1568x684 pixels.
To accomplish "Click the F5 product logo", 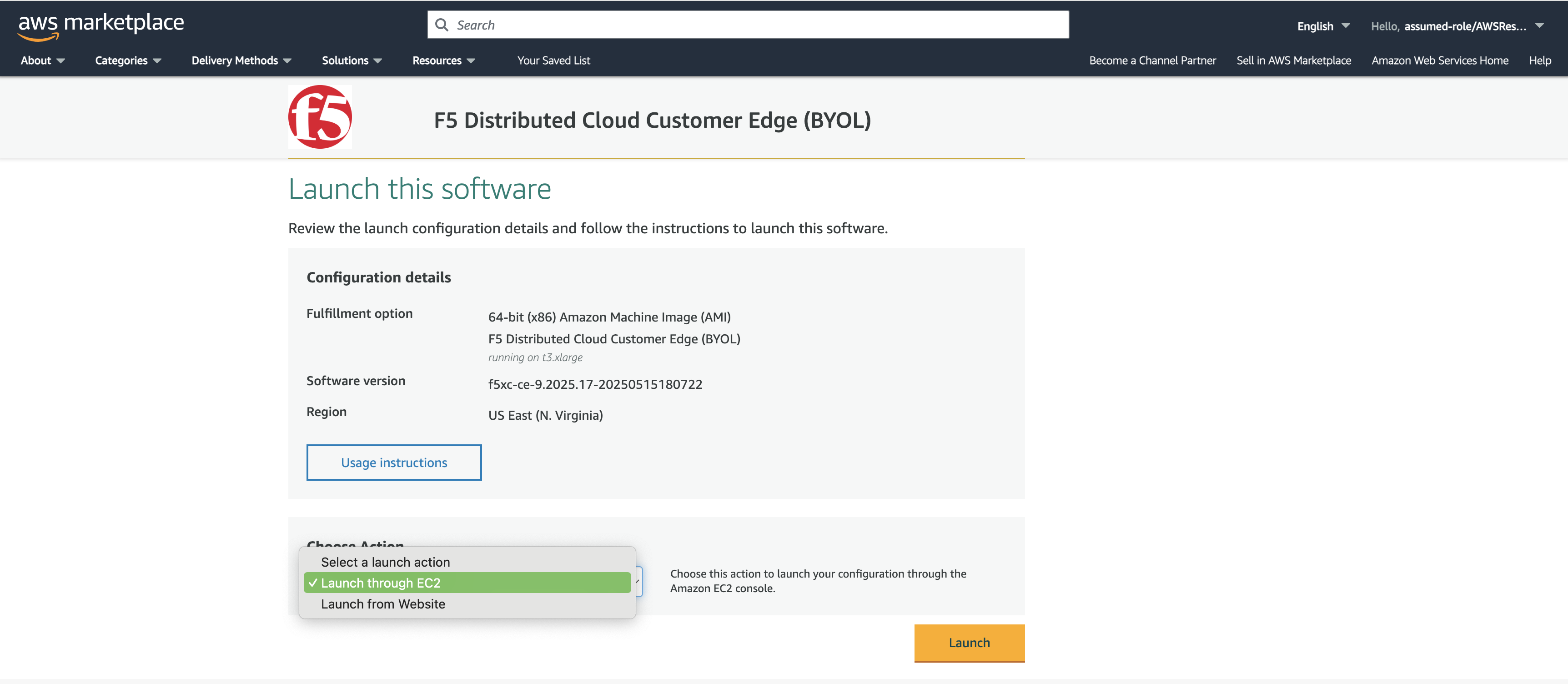I will click(x=320, y=117).
